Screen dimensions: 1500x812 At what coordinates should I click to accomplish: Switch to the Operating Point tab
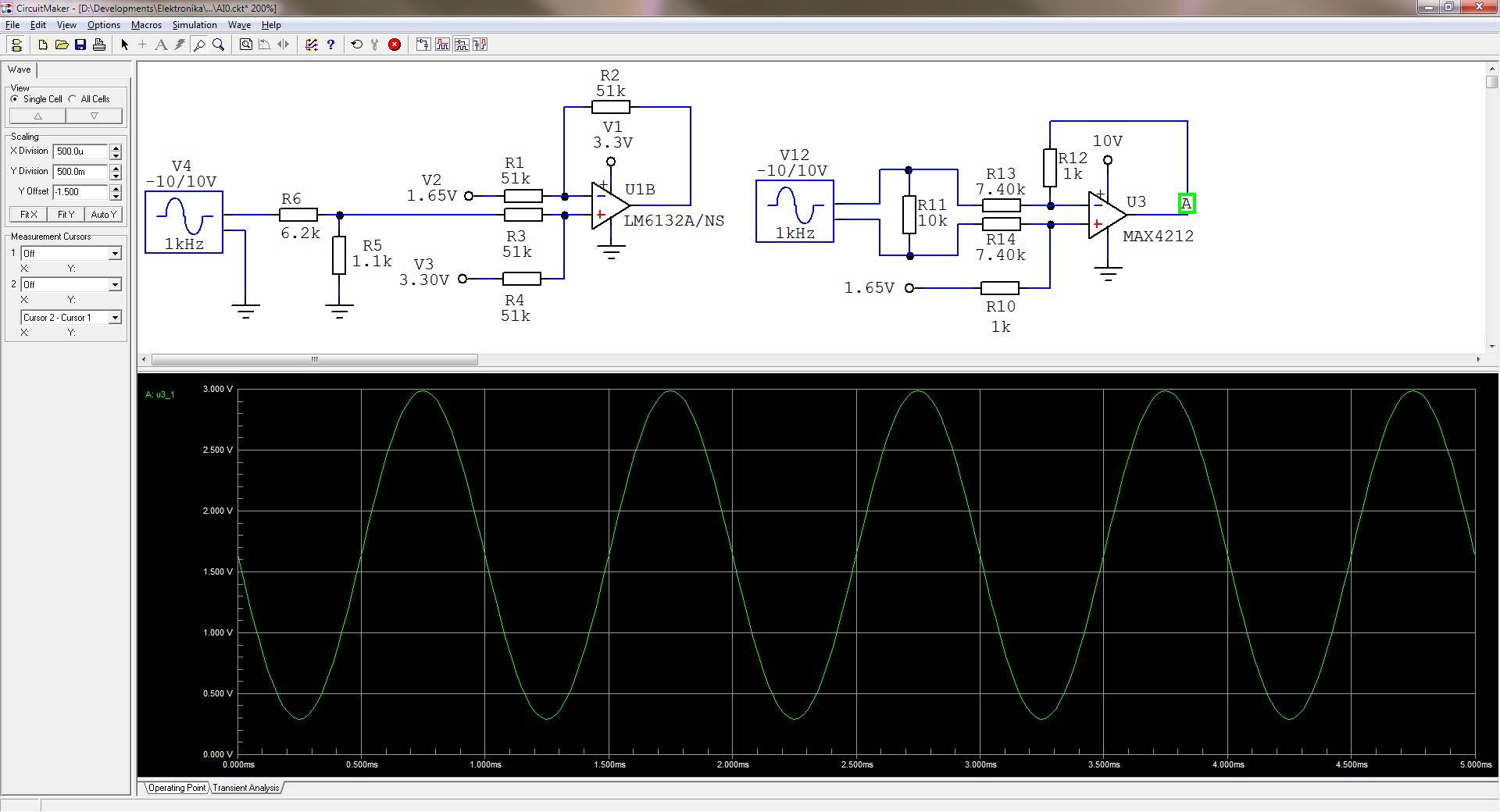(177, 788)
